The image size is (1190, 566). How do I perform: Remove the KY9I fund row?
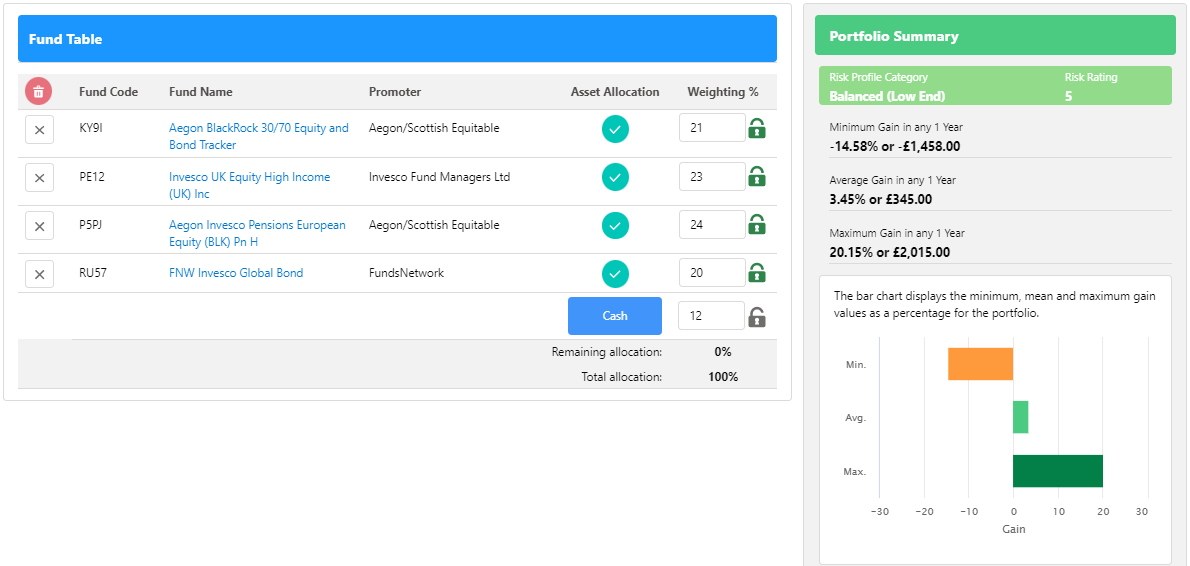(x=39, y=130)
